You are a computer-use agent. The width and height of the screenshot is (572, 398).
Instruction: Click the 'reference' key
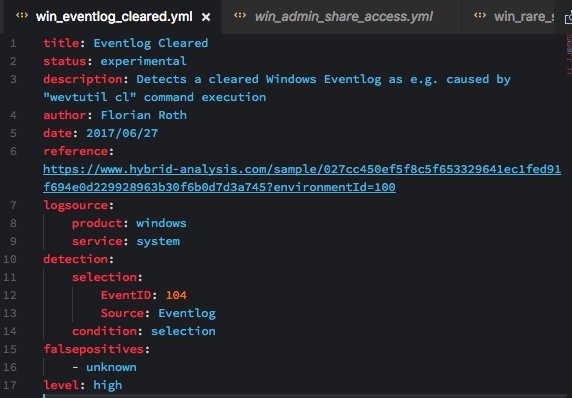[x=76, y=151]
